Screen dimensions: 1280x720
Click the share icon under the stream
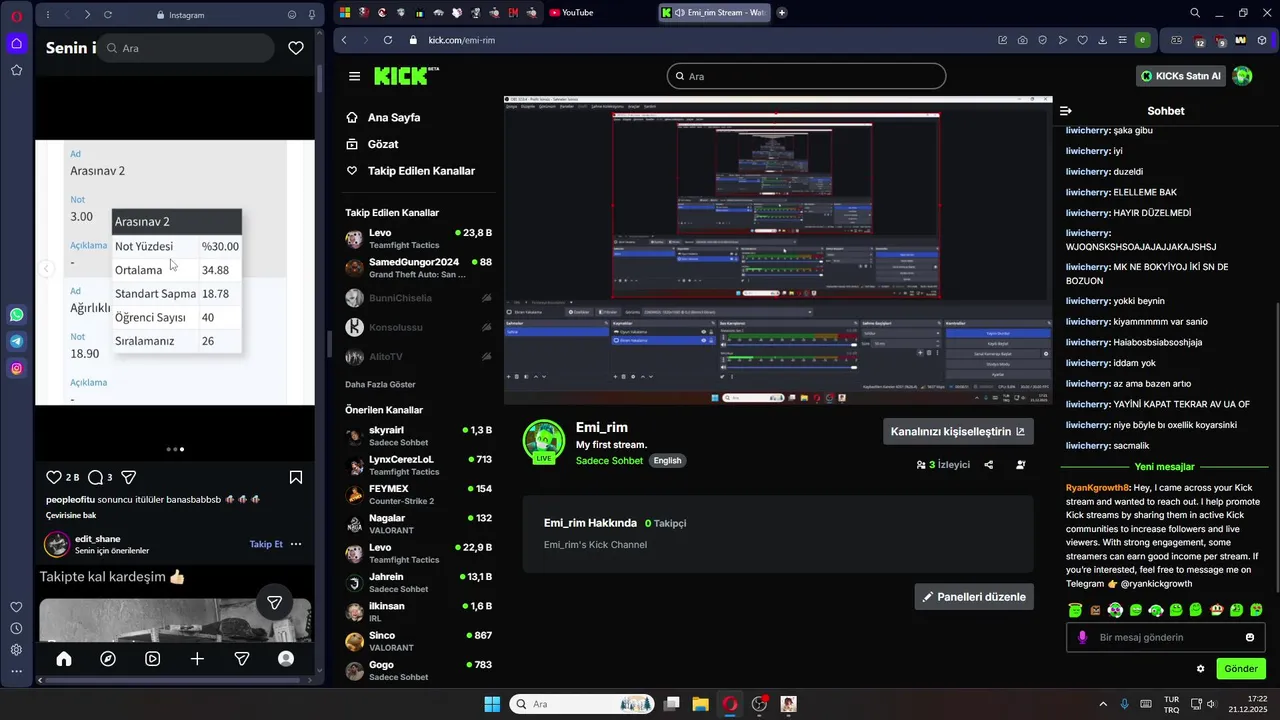pos(989,464)
